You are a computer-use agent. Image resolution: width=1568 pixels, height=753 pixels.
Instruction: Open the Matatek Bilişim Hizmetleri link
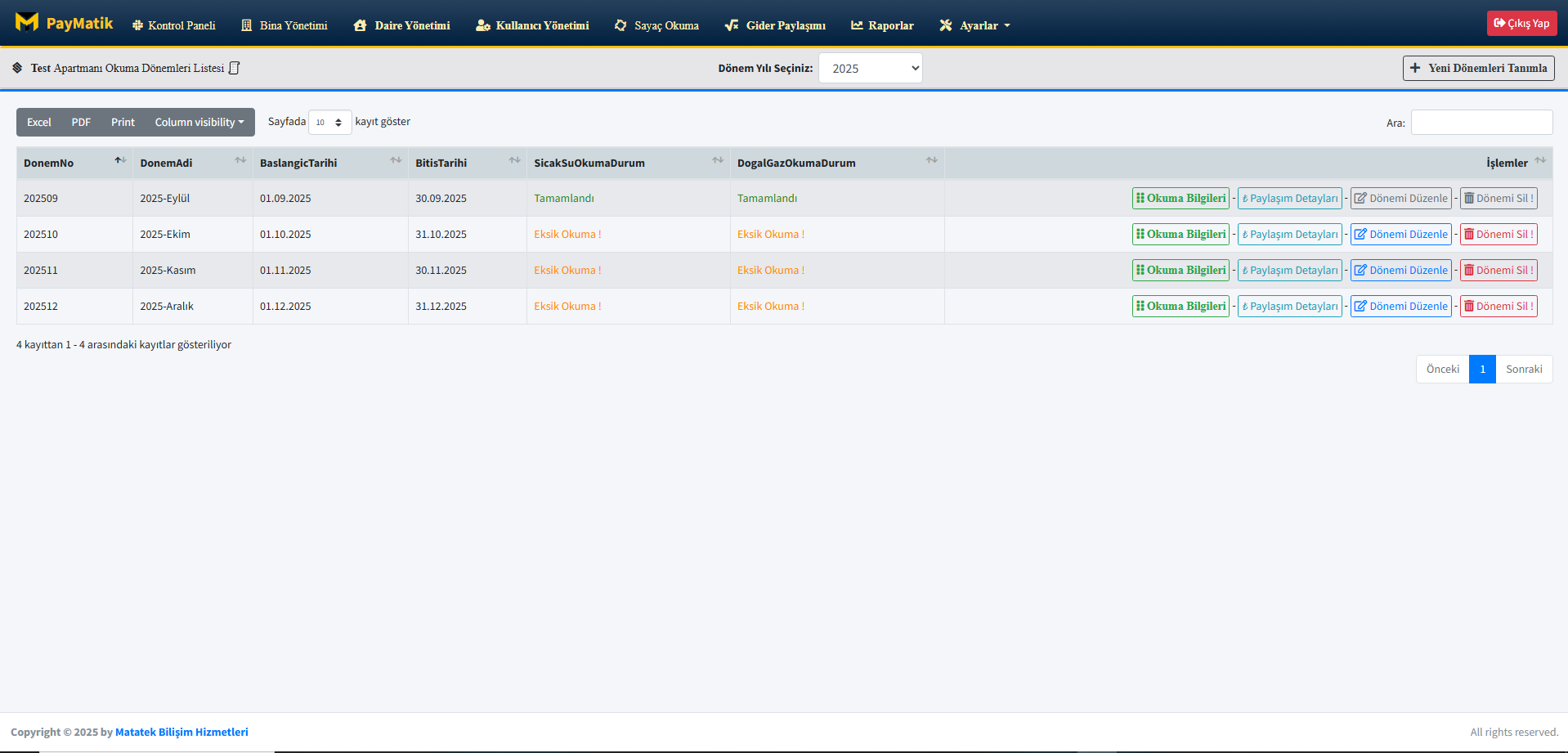pyautogui.click(x=181, y=733)
